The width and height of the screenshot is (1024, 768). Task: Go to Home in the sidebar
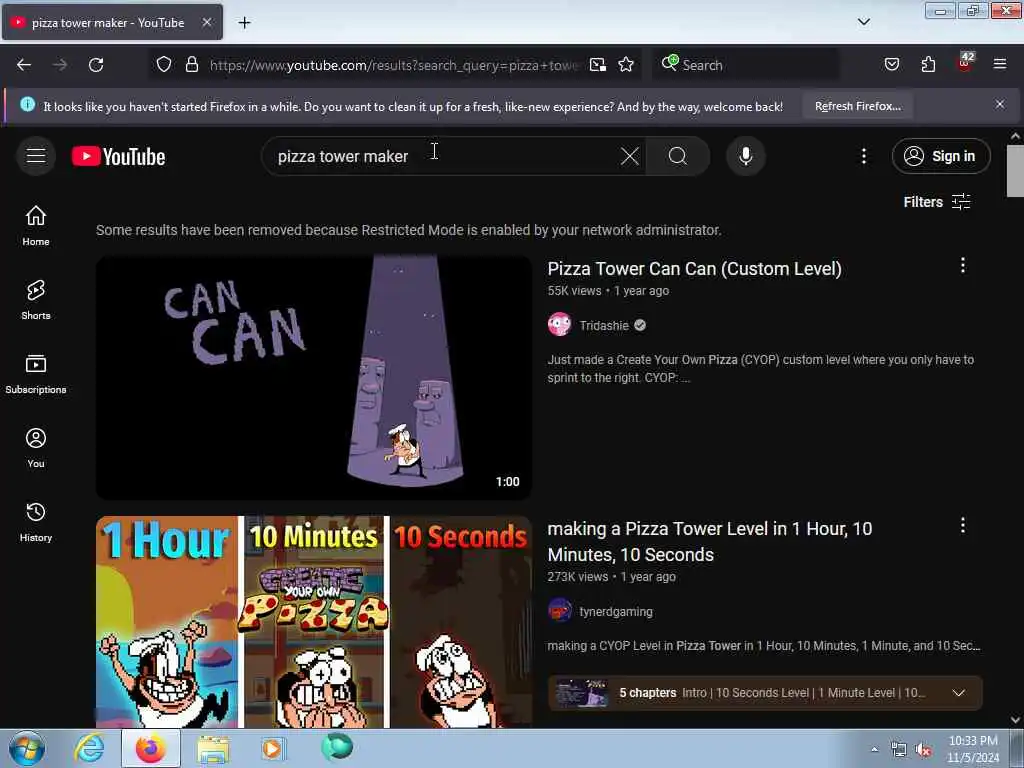tap(36, 225)
